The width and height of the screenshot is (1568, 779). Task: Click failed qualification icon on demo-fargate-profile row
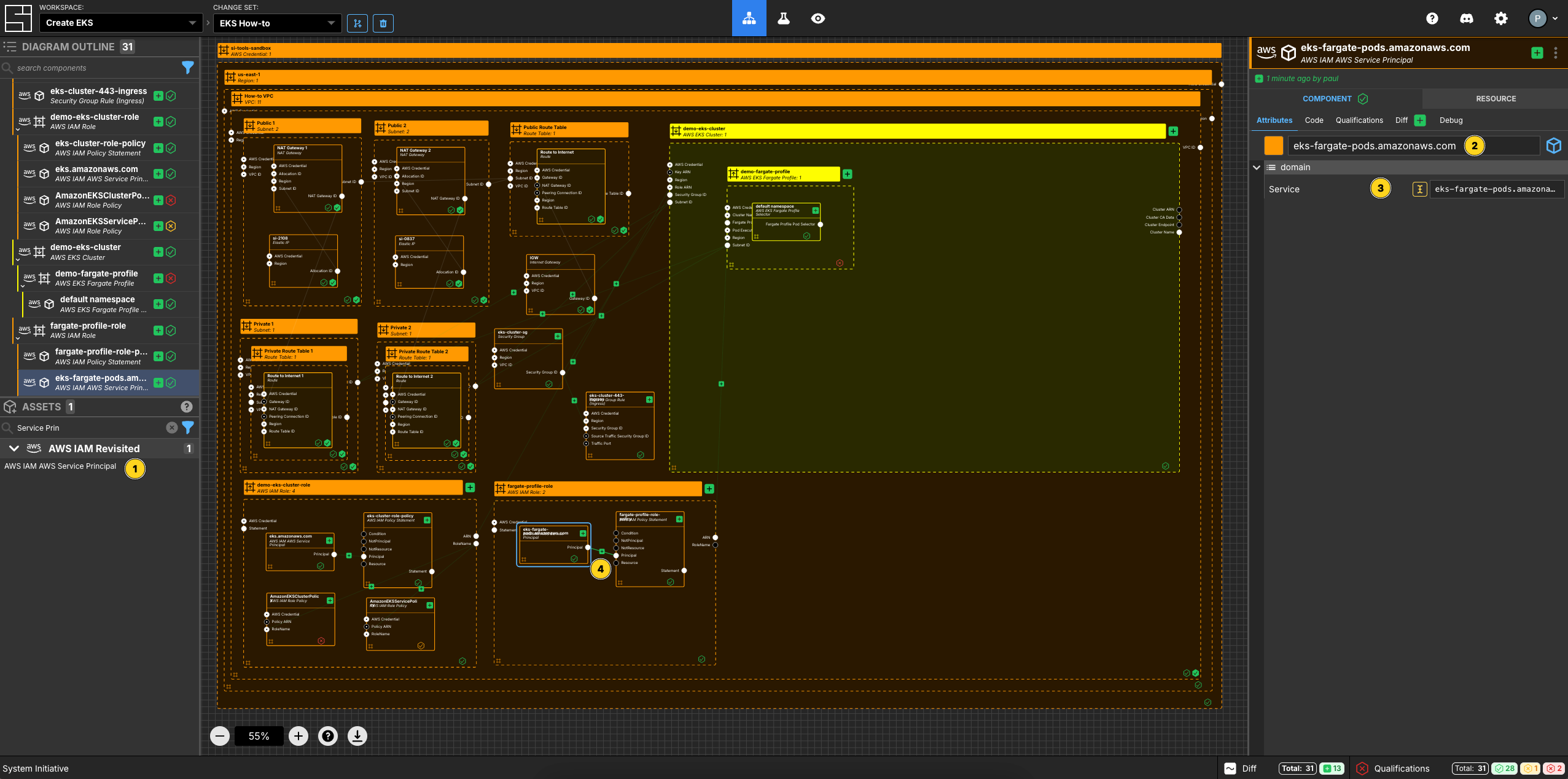pyautogui.click(x=171, y=278)
